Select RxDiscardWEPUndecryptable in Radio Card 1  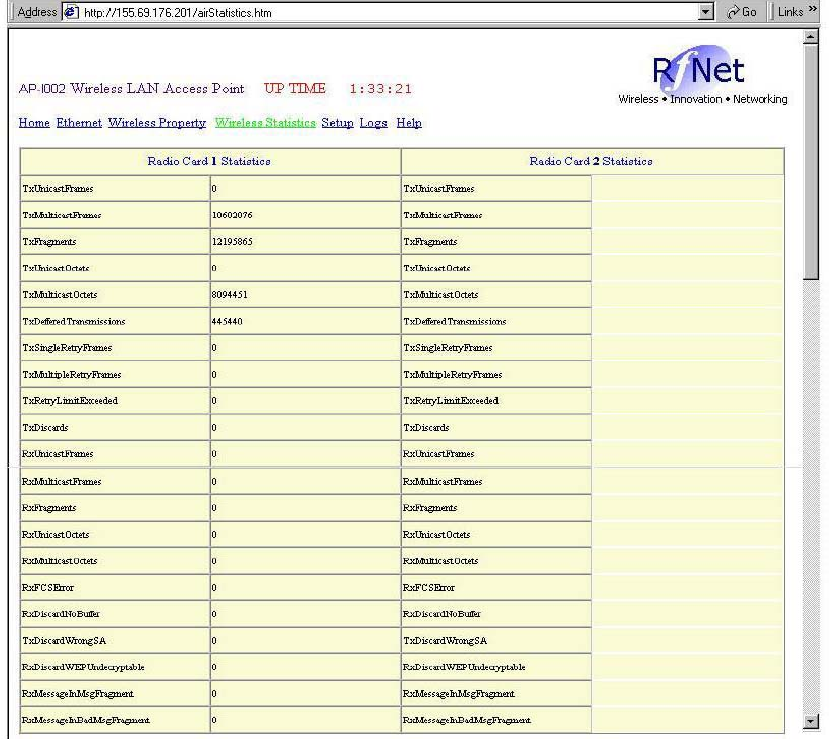coord(83,667)
